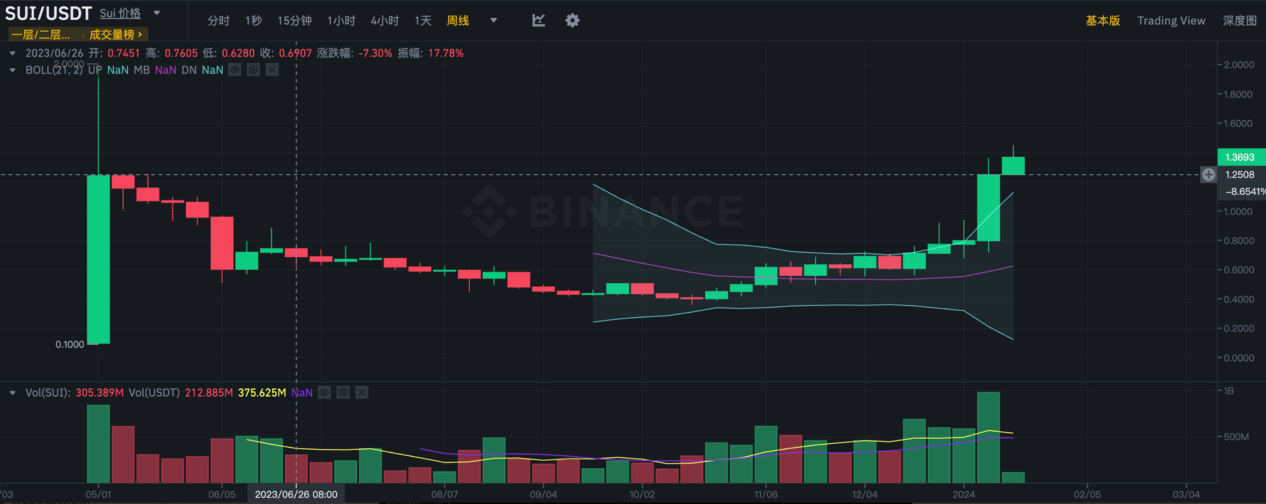Toggle BOLL indicator visibility eye

[235, 70]
